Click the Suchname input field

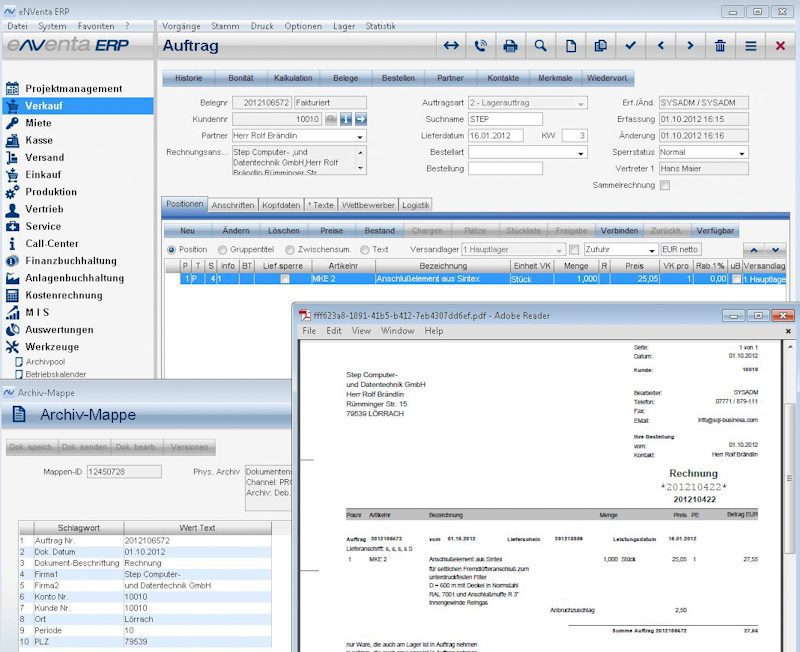505,119
